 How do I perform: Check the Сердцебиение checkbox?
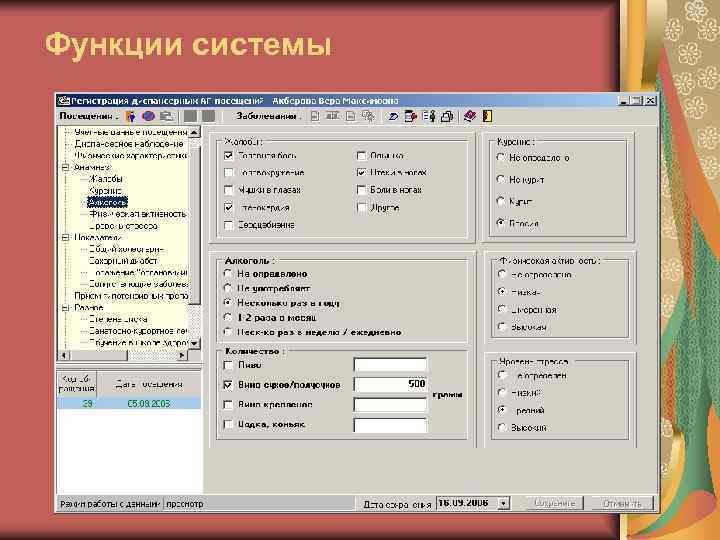[228, 225]
